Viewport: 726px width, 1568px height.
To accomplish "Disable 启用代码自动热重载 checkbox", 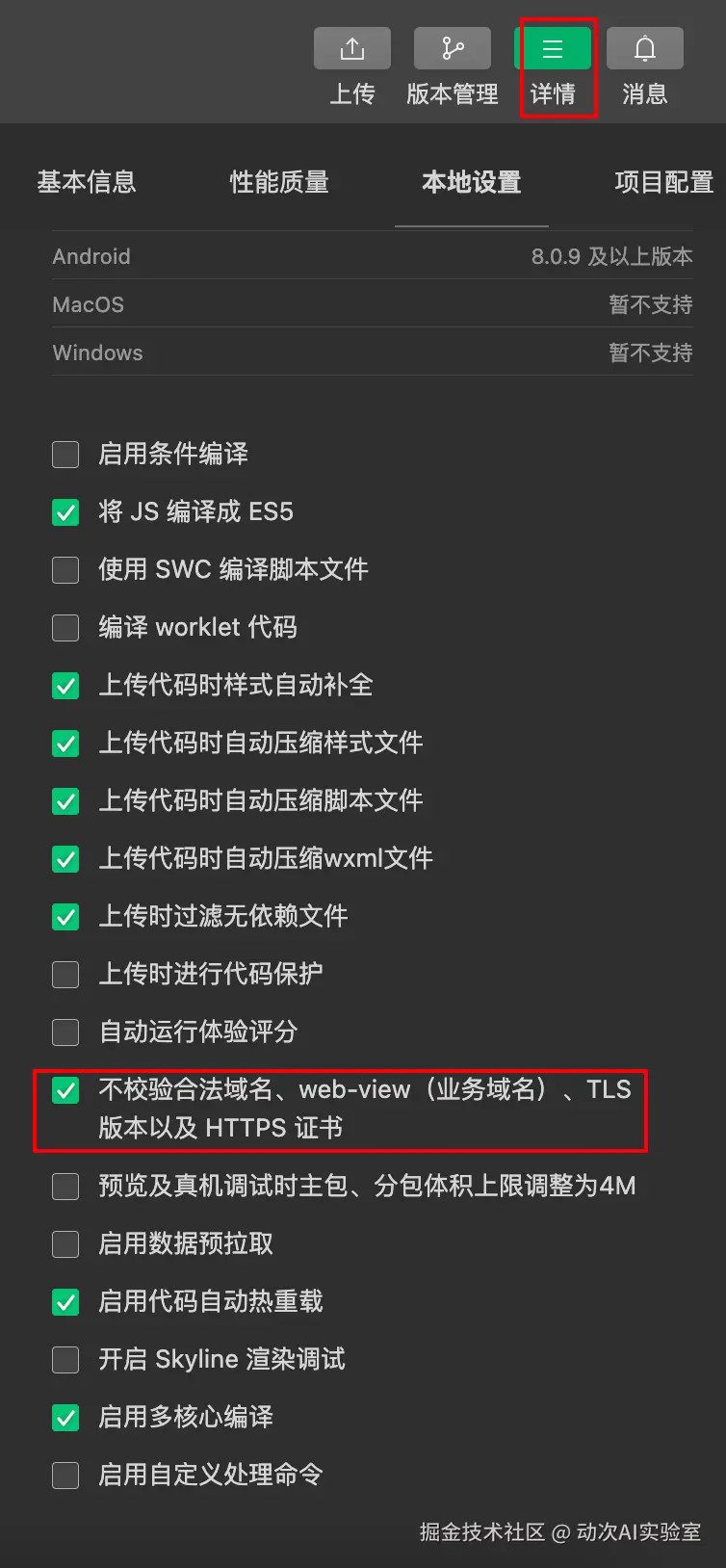I will (65, 1301).
